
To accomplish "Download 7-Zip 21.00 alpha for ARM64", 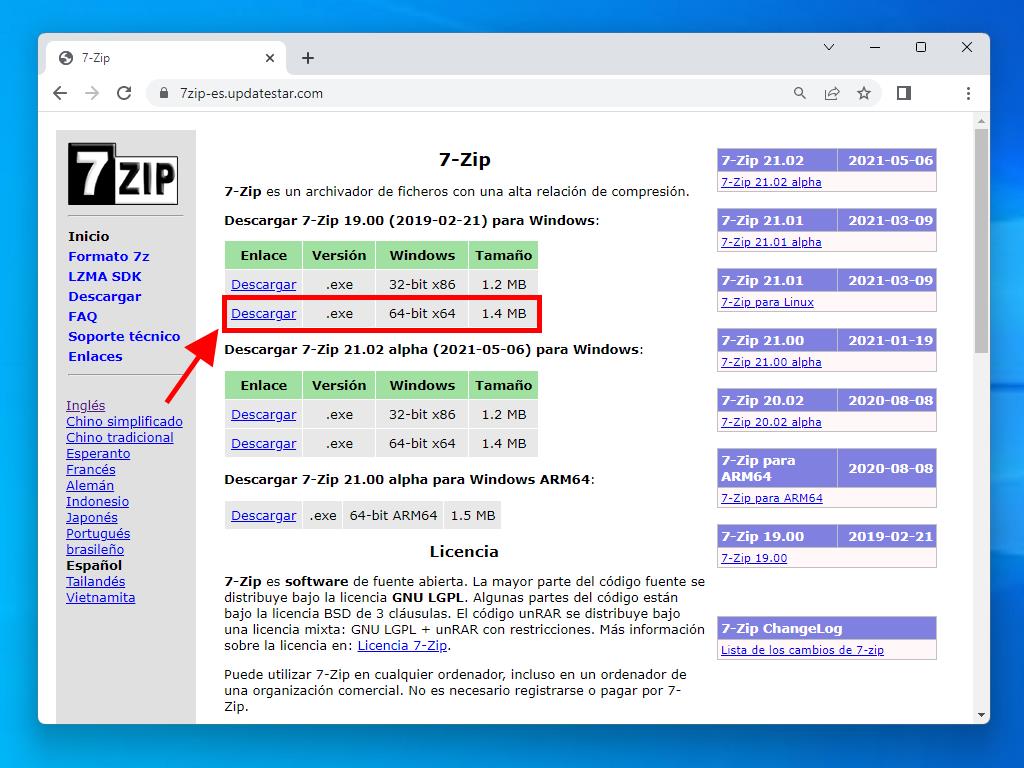I will 264,515.
